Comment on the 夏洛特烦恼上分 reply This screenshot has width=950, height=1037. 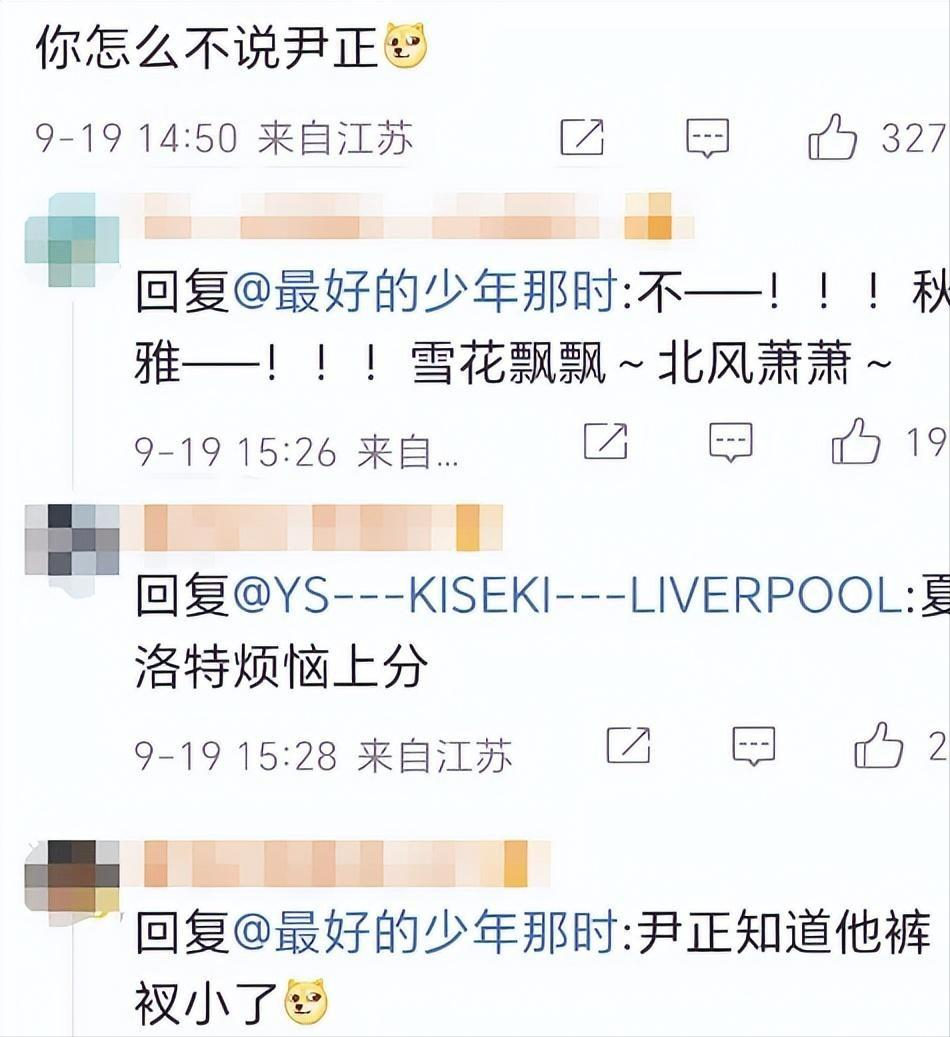(x=754, y=746)
